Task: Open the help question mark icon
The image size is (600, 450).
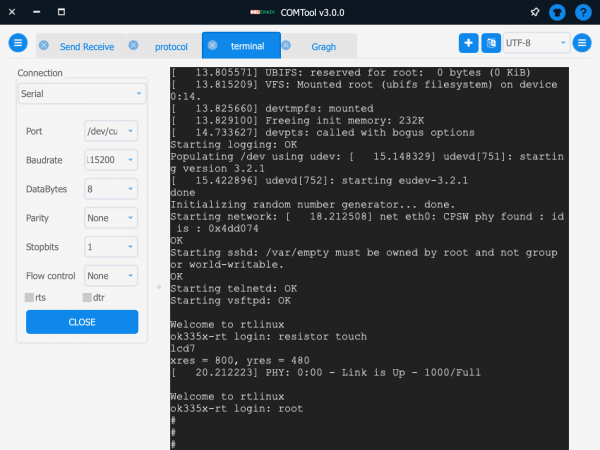Action: click(583, 12)
